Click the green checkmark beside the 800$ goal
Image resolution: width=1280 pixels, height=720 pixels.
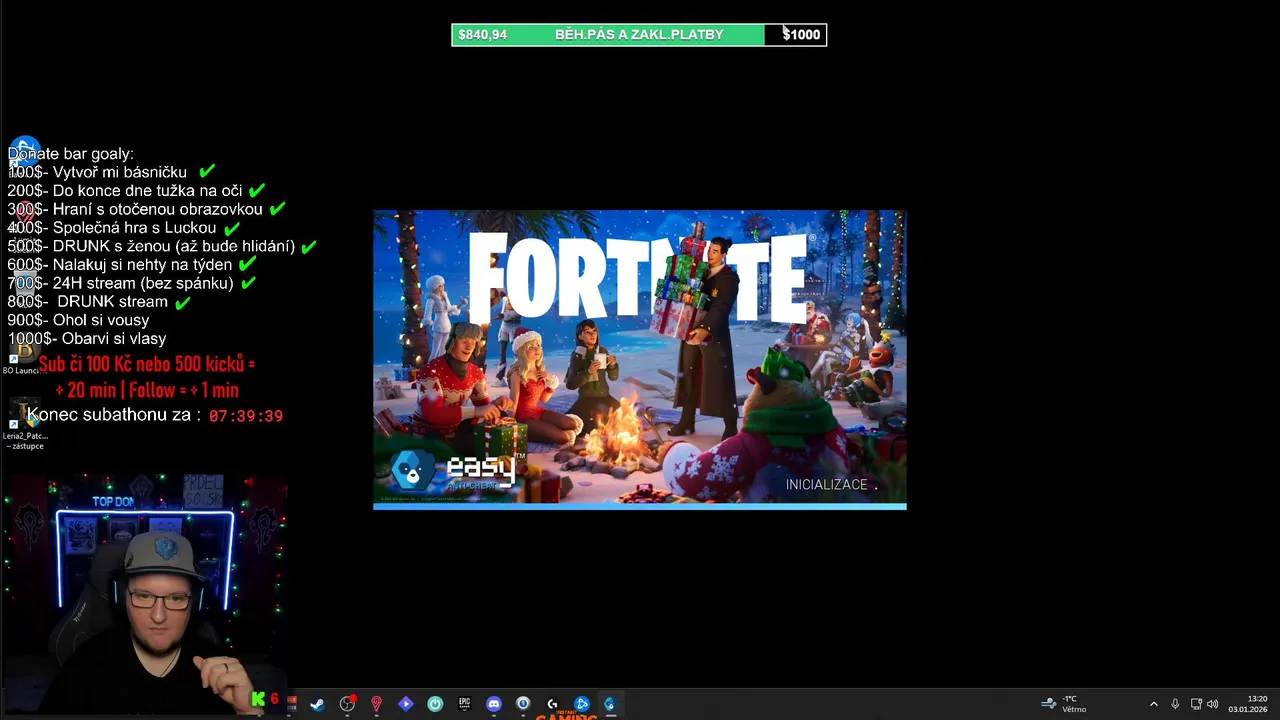point(183,302)
